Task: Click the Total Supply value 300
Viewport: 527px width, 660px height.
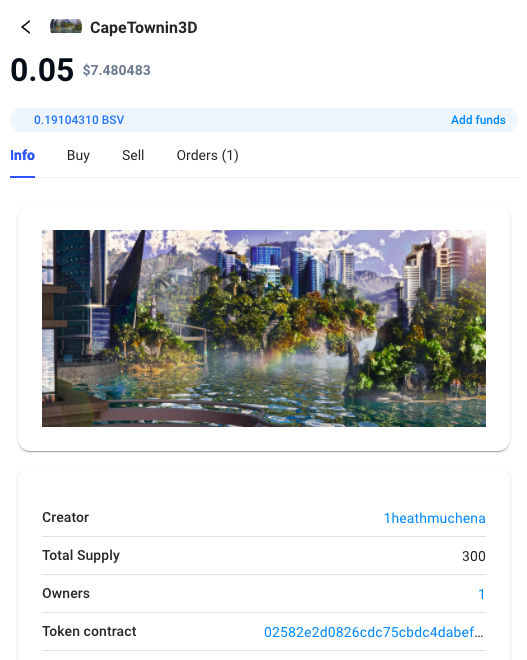Action: 474,556
